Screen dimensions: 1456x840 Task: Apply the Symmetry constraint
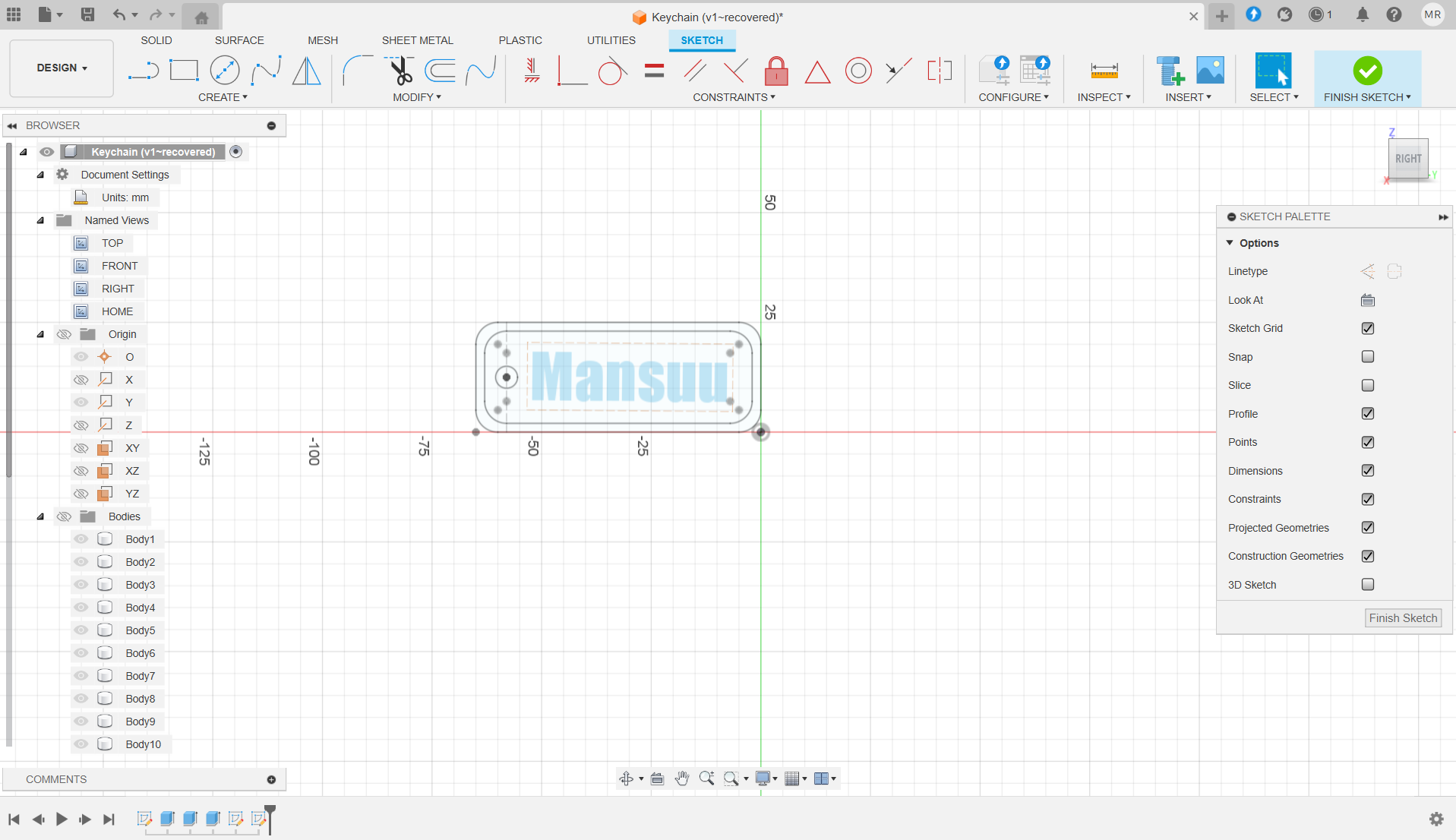[x=940, y=71]
